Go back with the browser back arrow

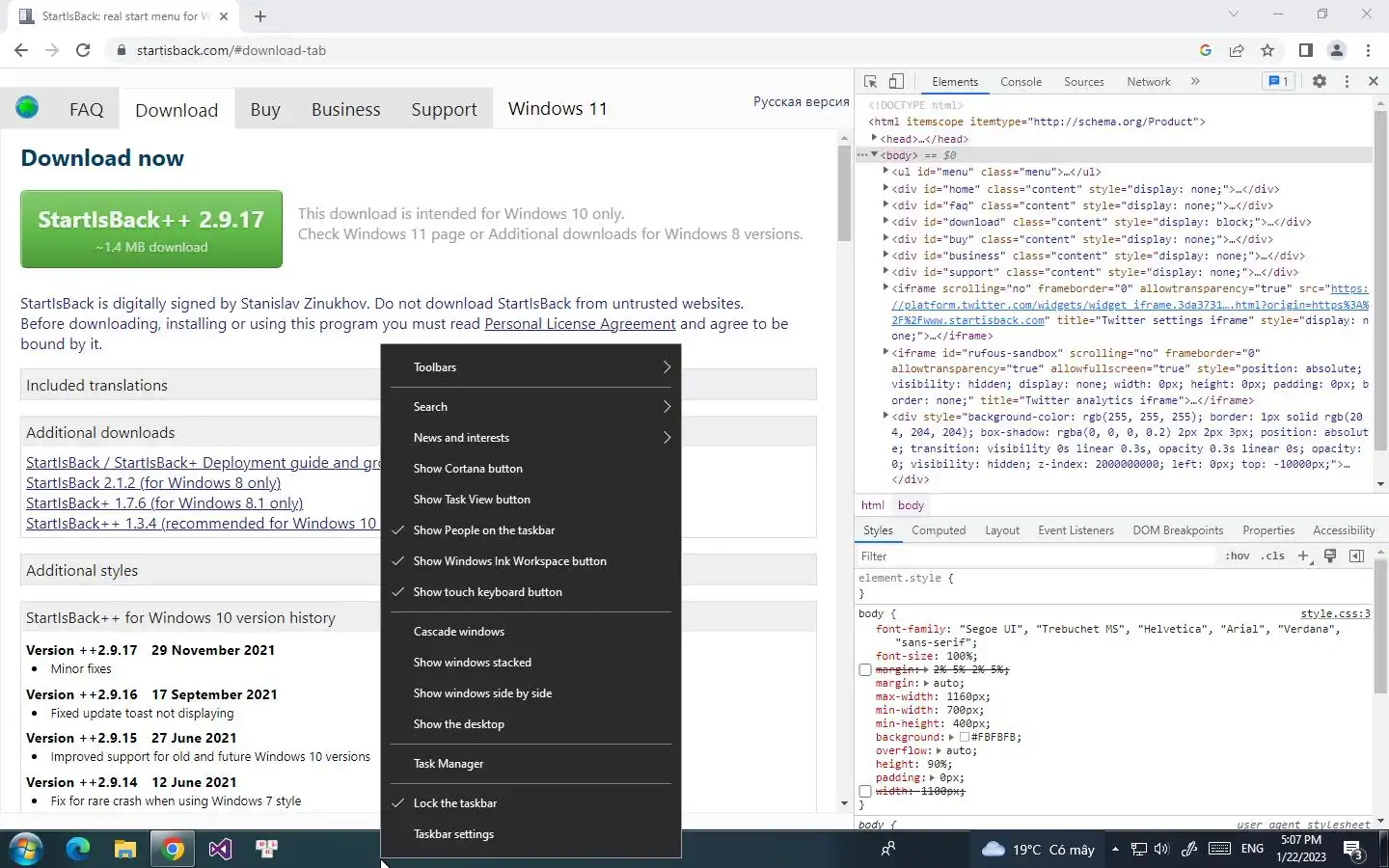(21, 50)
